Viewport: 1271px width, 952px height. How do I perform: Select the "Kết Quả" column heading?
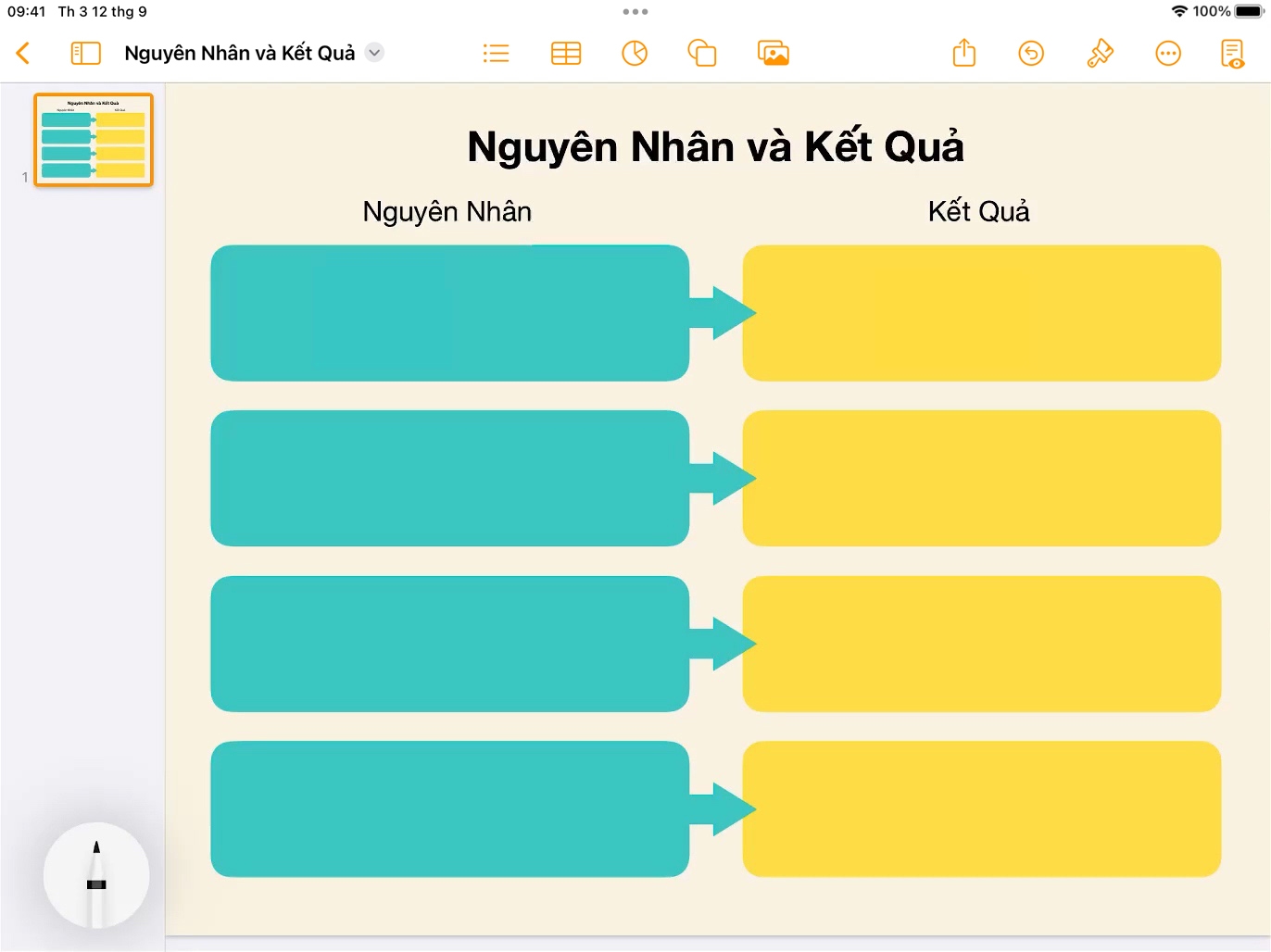click(x=979, y=211)
